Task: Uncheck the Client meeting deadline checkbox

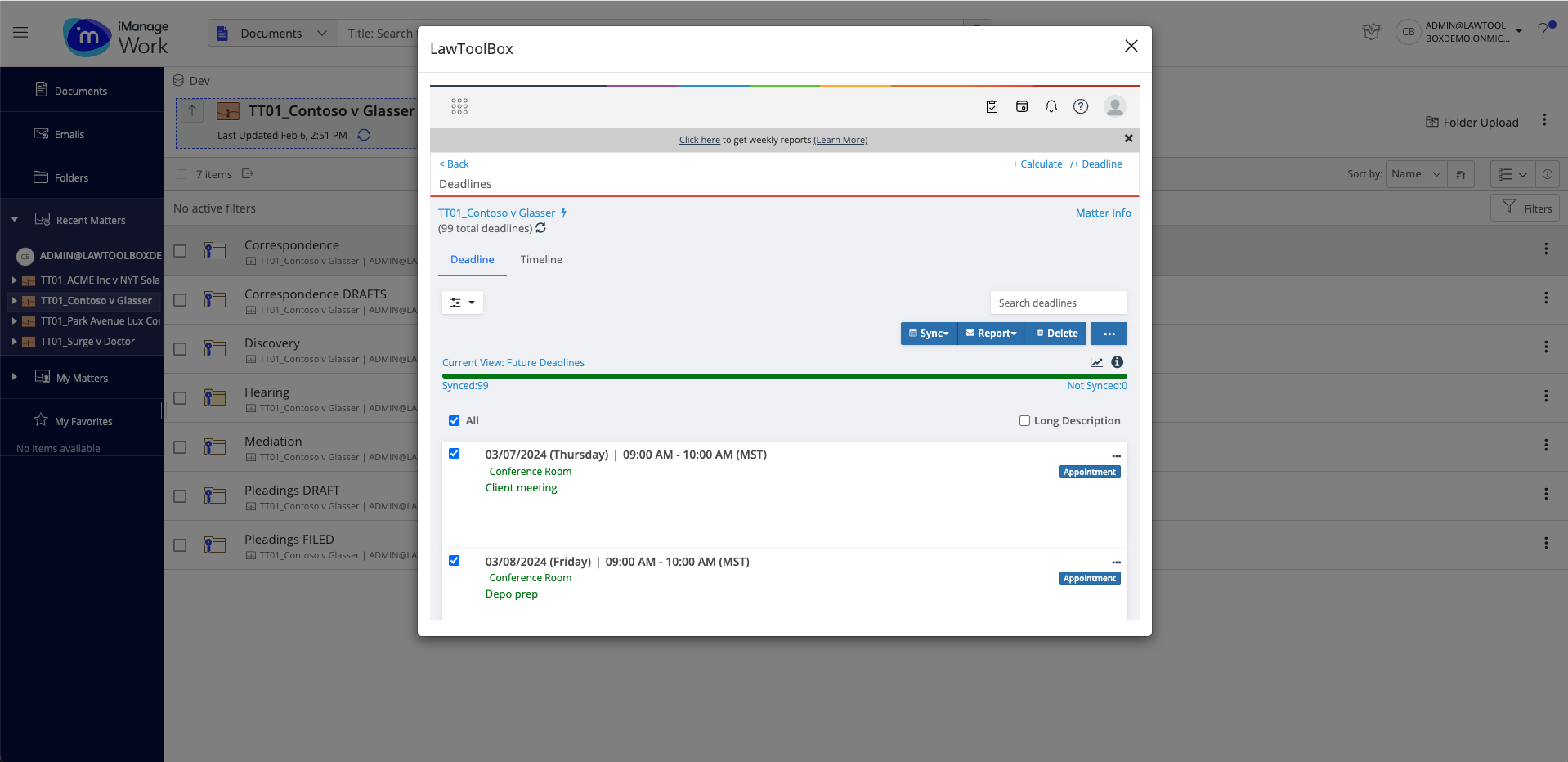Action: point(454,454)
